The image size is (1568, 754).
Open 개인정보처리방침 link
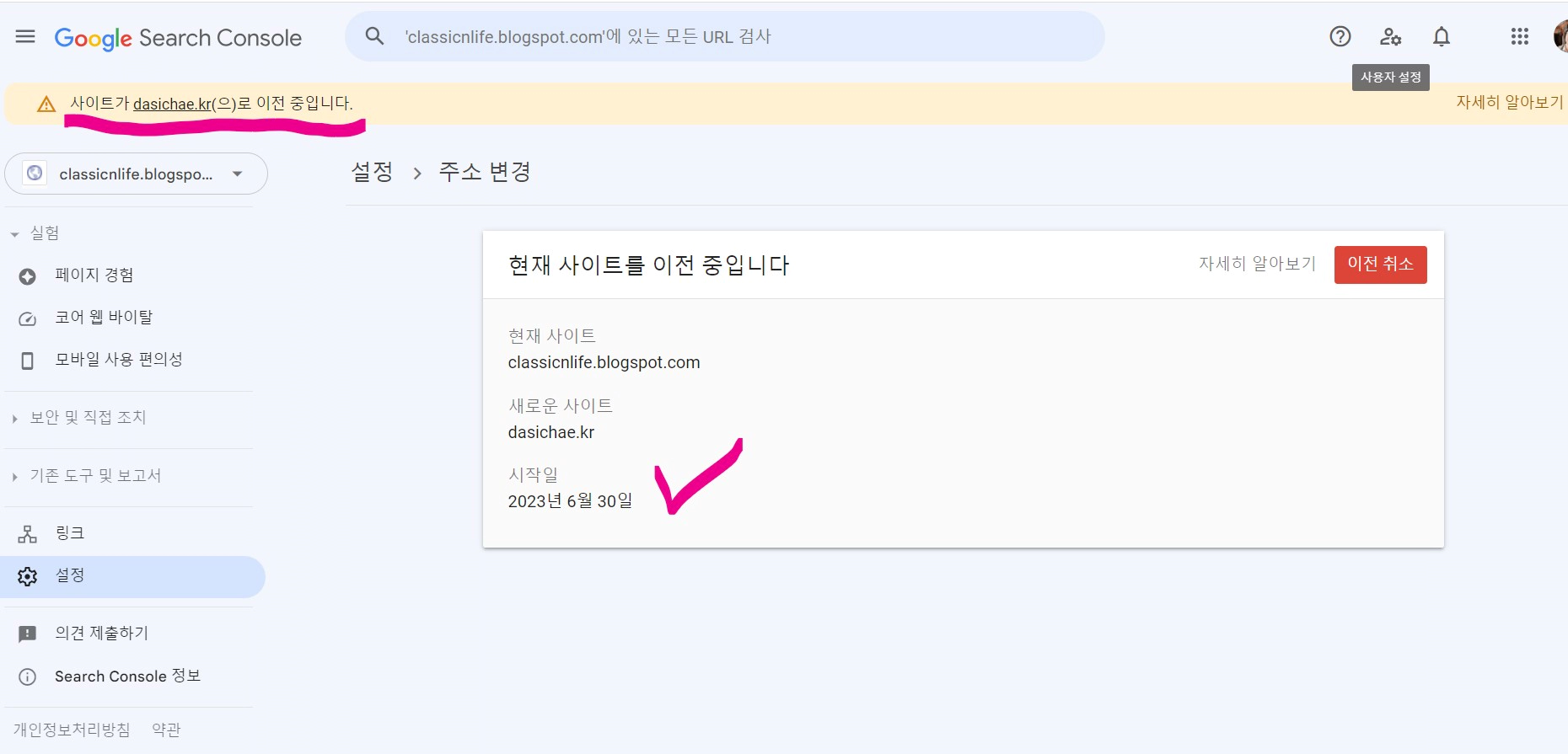72,730
